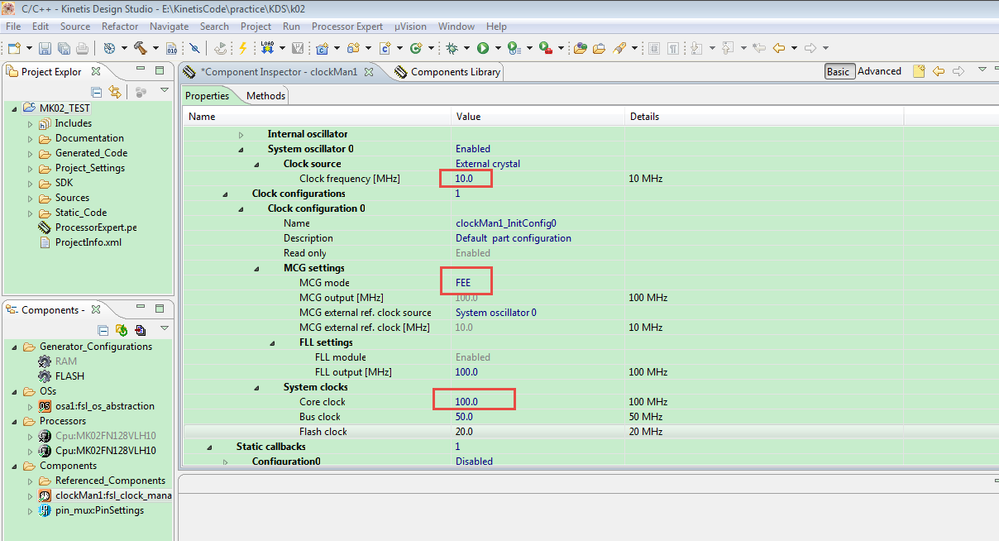Expand the Sources folder in Project Explorer
Viewport: 999px width, 541px height.
(x=30, y=198)
